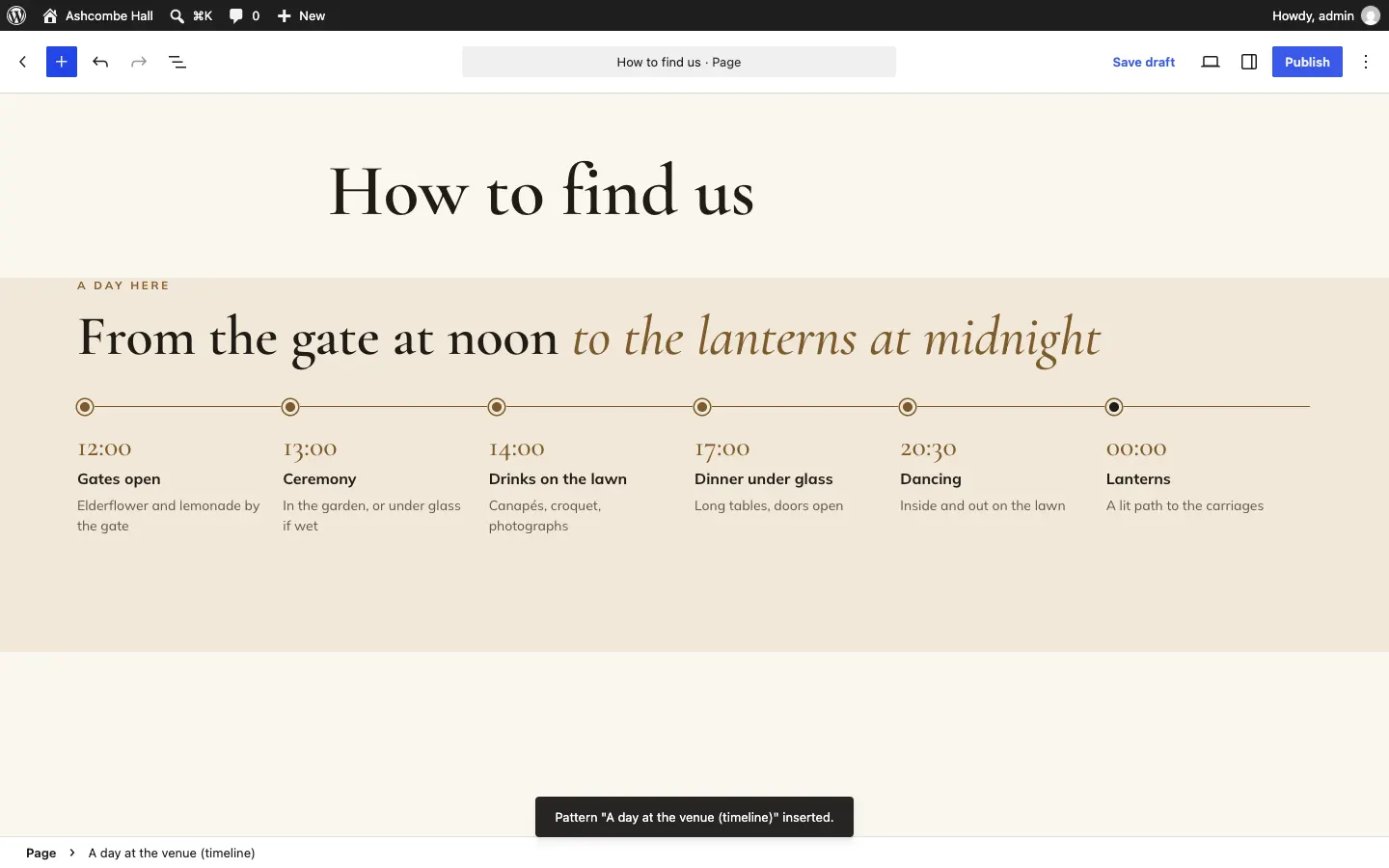1389x868 pixels.
Task: Select 'A day at the venue (timeline)' breadcrumb
Action: [x=172, y=853]
